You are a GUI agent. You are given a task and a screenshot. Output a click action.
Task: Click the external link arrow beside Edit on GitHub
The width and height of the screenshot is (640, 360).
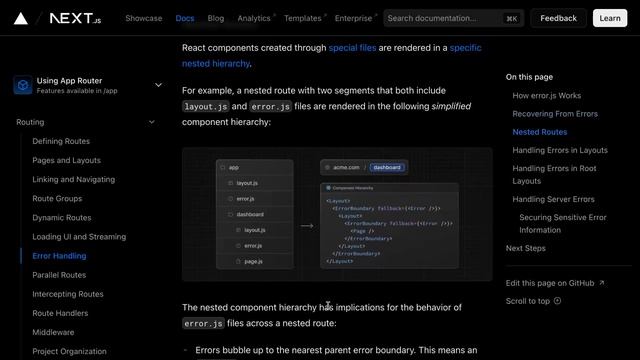click(x=602, y=282)
